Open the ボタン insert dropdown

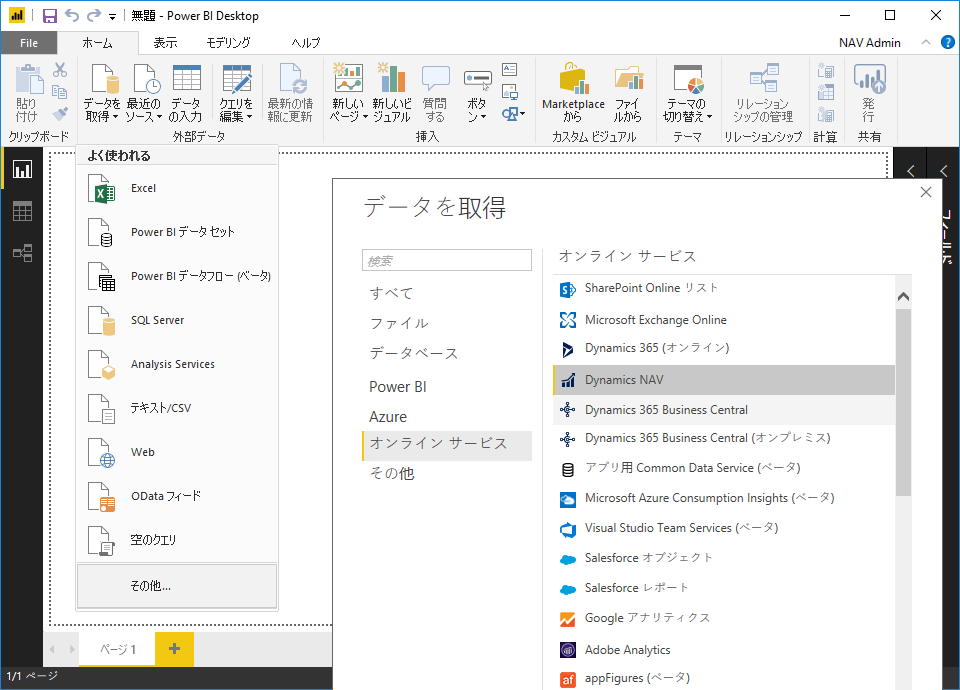(x=478, y=95)
